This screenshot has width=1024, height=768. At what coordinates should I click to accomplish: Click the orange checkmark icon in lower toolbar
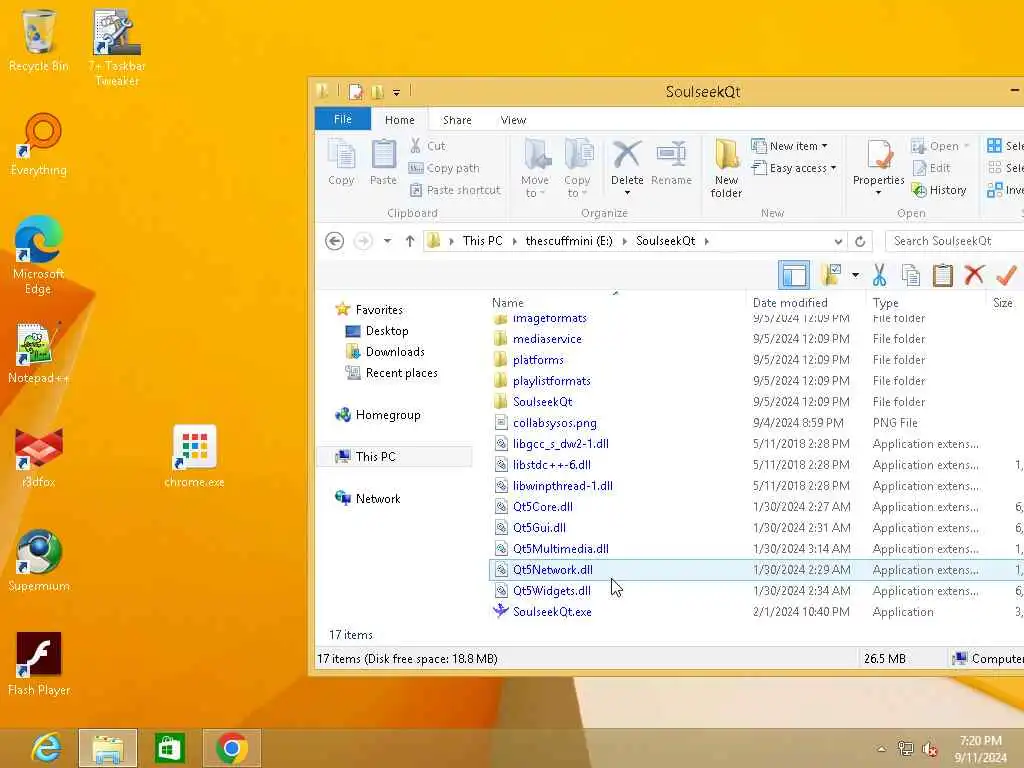coord(1006,275)
